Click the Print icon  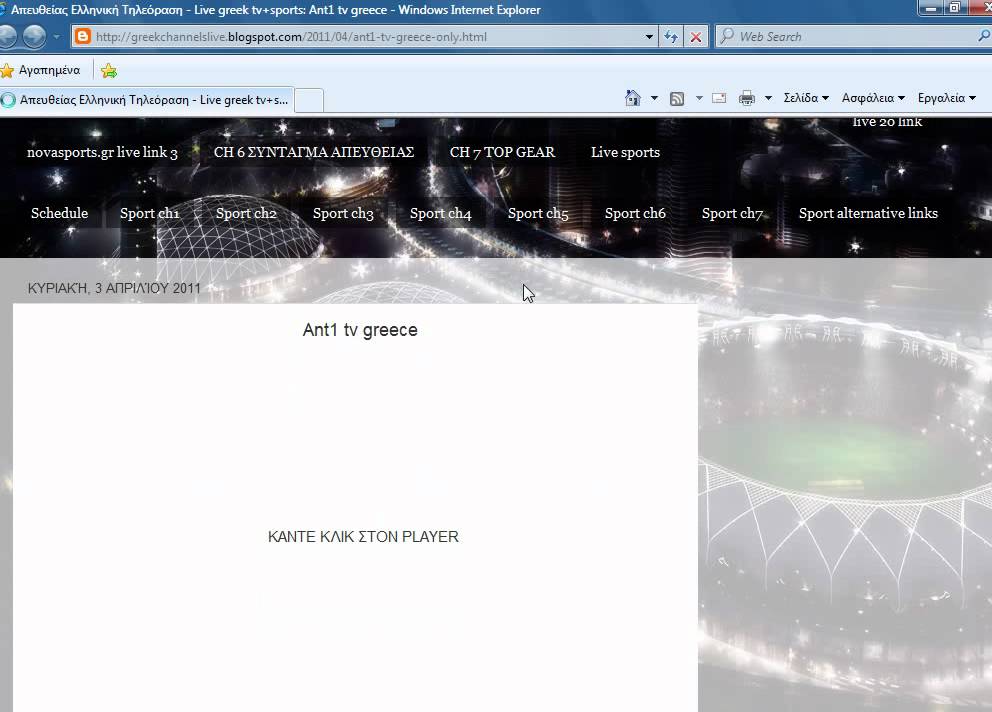[x=747, y=98]
